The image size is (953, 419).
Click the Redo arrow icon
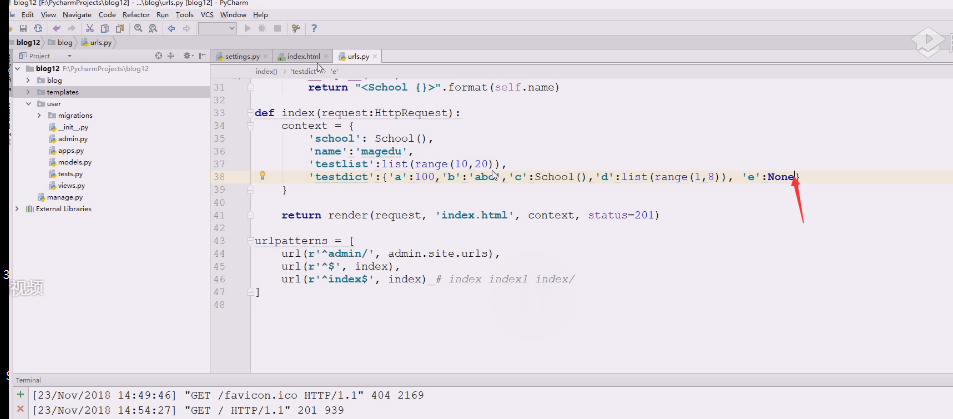click(71, 28)
